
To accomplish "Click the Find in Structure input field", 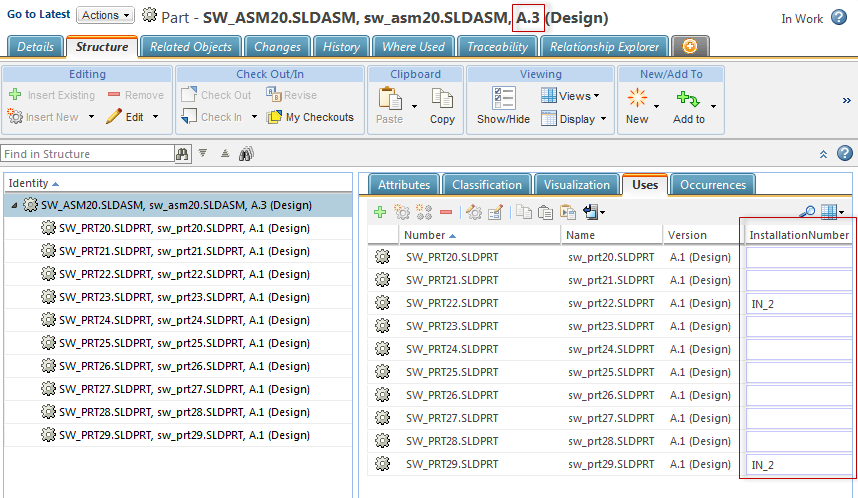I will click(x=87, y=154).
